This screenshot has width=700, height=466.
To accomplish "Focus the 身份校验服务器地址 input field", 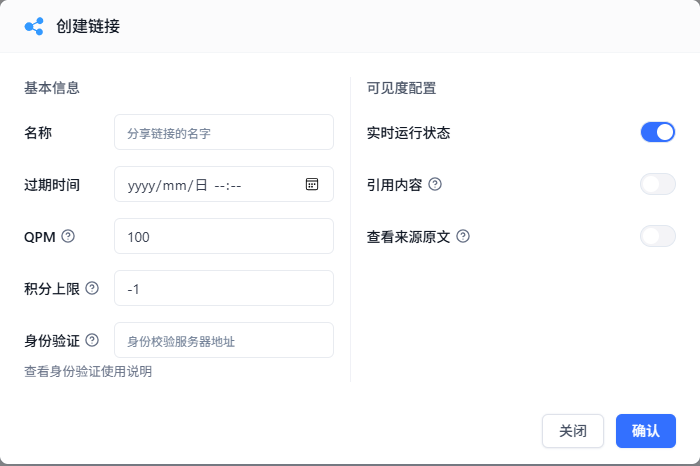I will click(x=224, y=340).
